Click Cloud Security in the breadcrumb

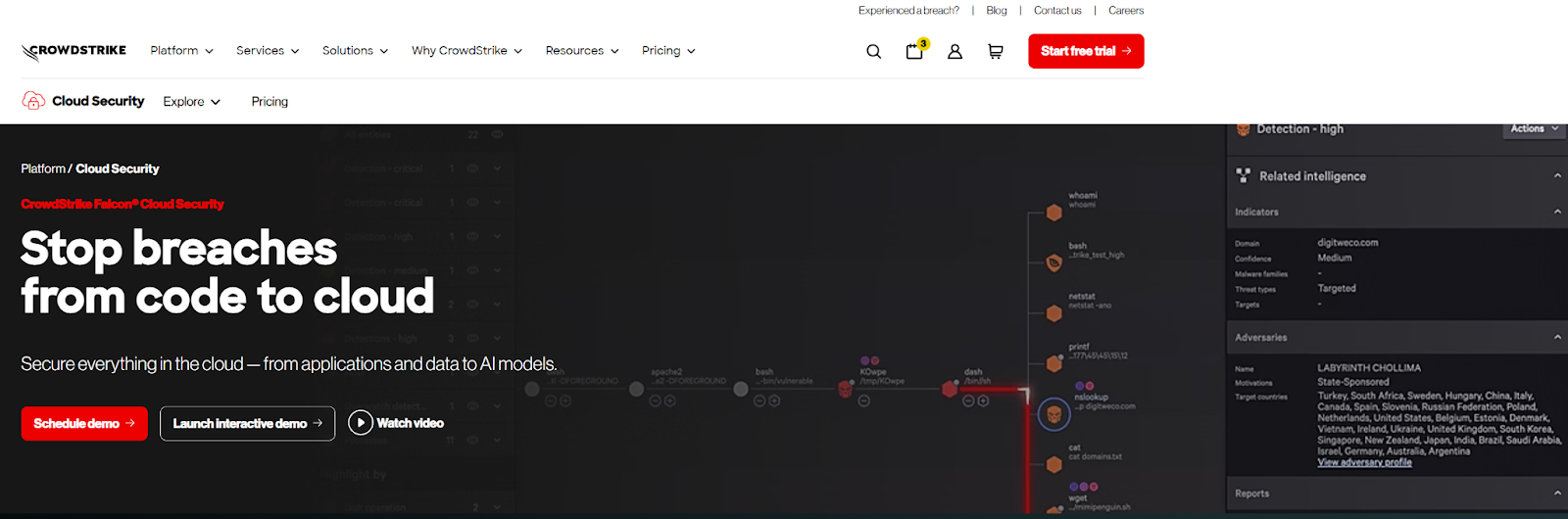pyautogui.click(x=118, y=169)
